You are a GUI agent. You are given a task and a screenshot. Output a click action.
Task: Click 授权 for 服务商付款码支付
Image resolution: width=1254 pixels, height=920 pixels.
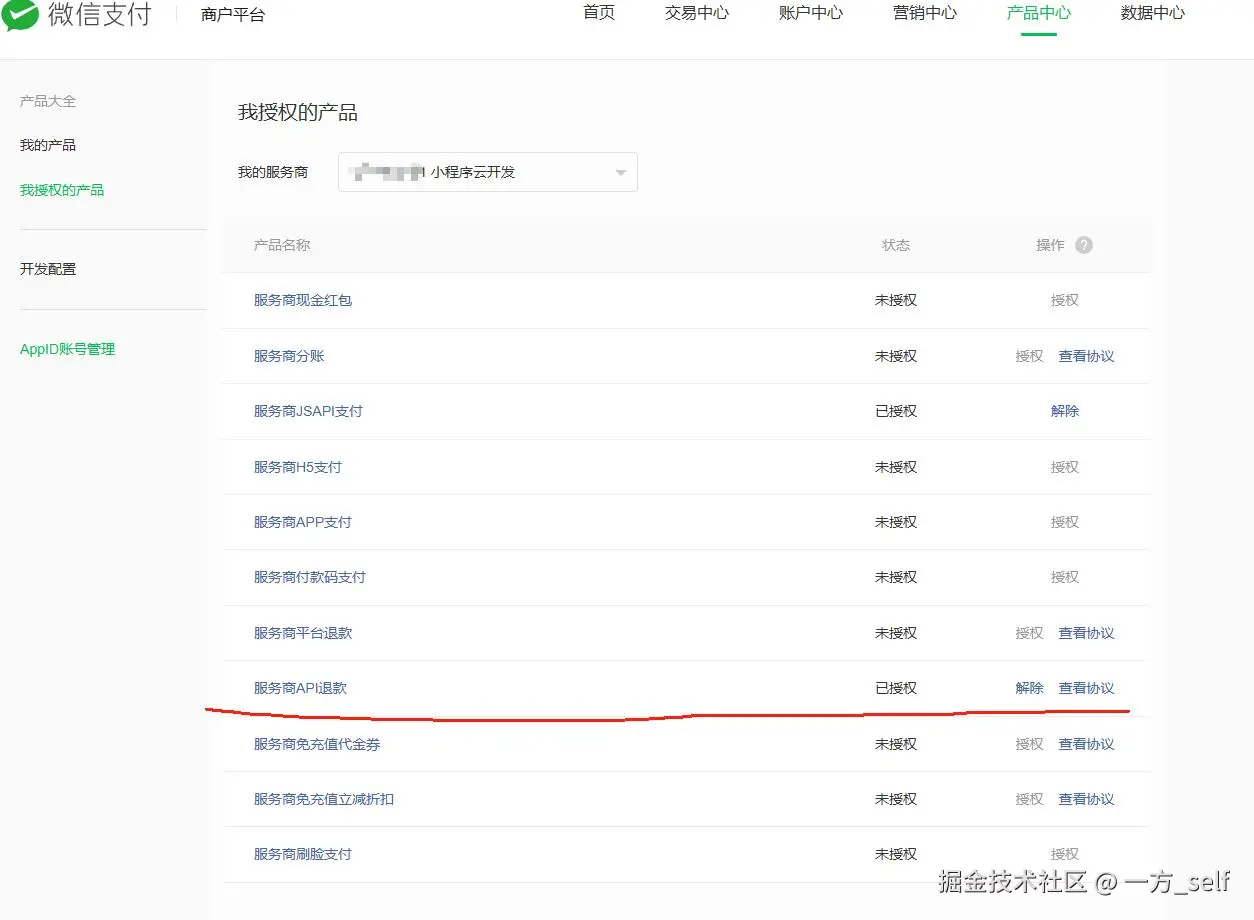point(1065,577)
